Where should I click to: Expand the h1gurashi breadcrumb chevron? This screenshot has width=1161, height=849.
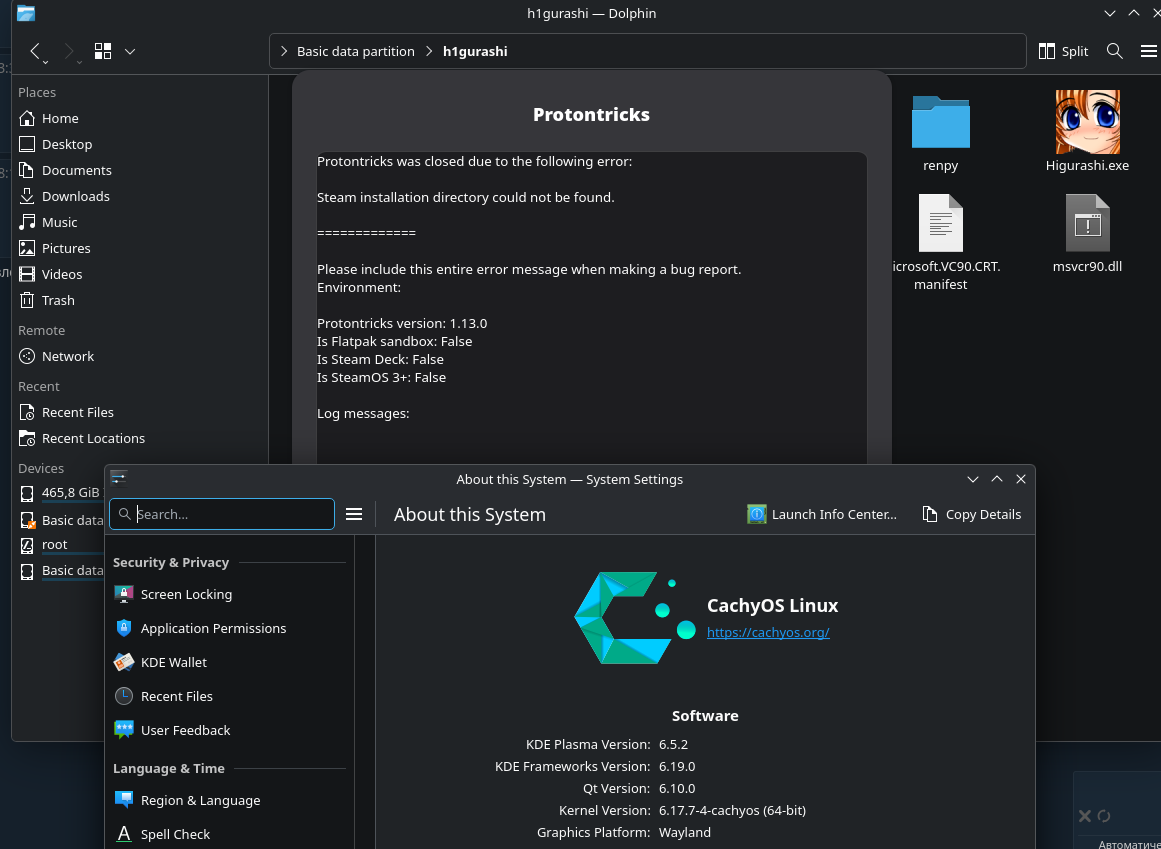click(x=430, y=51)
